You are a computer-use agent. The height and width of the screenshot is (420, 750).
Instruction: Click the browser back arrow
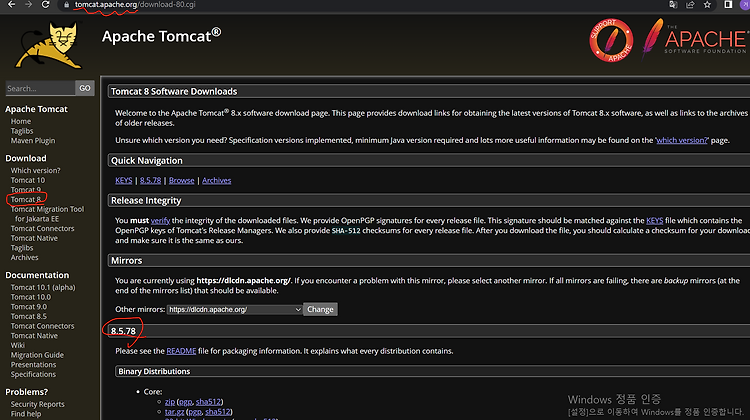pos(11,4)
